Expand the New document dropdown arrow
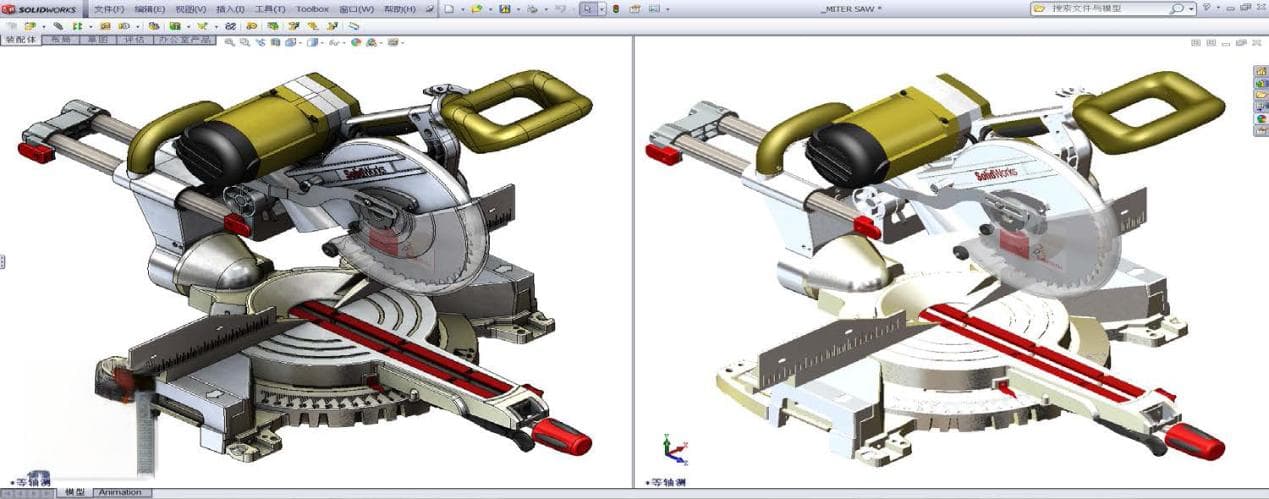1269x499 pixels. pos(463,10)
